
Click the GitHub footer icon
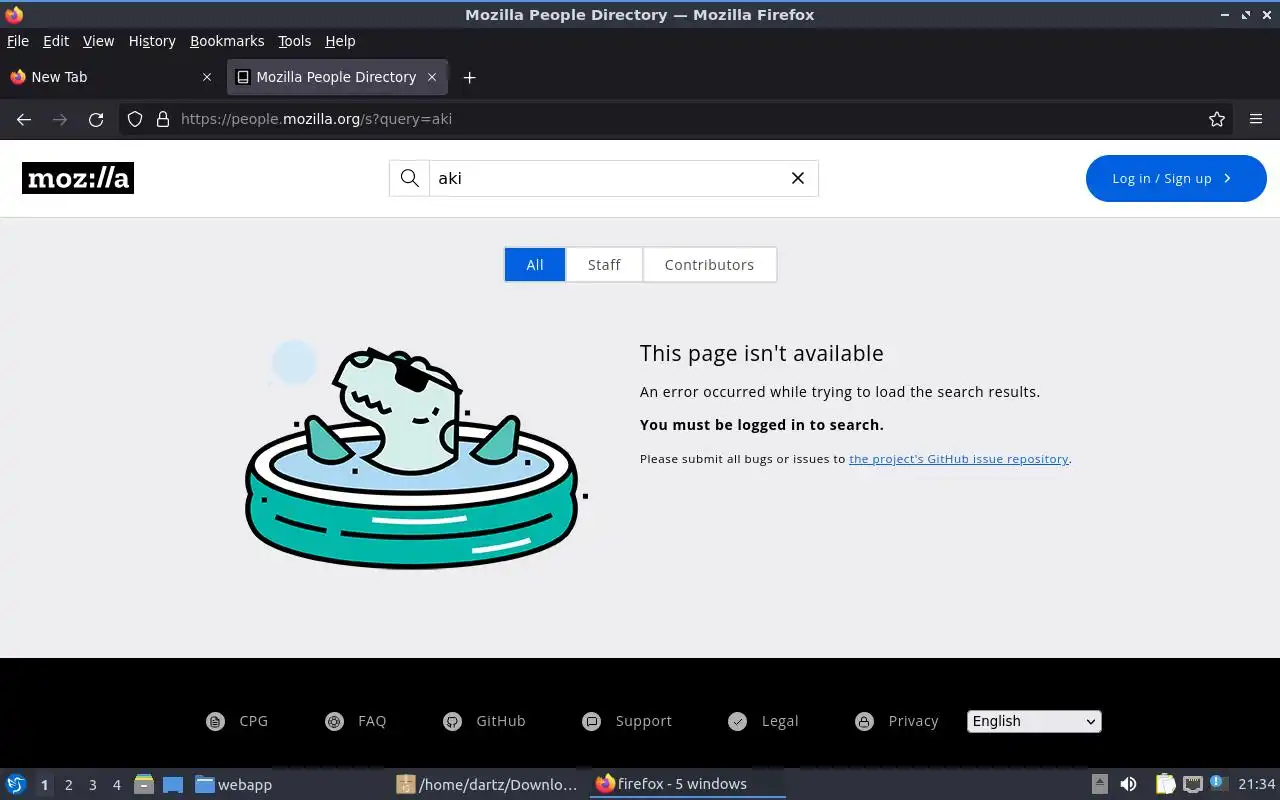point(452,721)
